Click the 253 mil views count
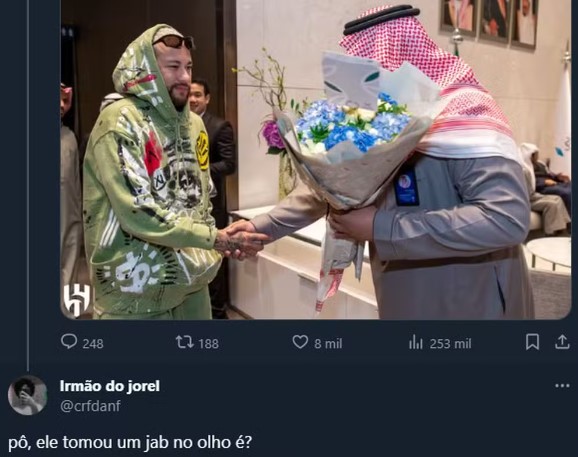578x457 pixels. [x=450, y=344]
